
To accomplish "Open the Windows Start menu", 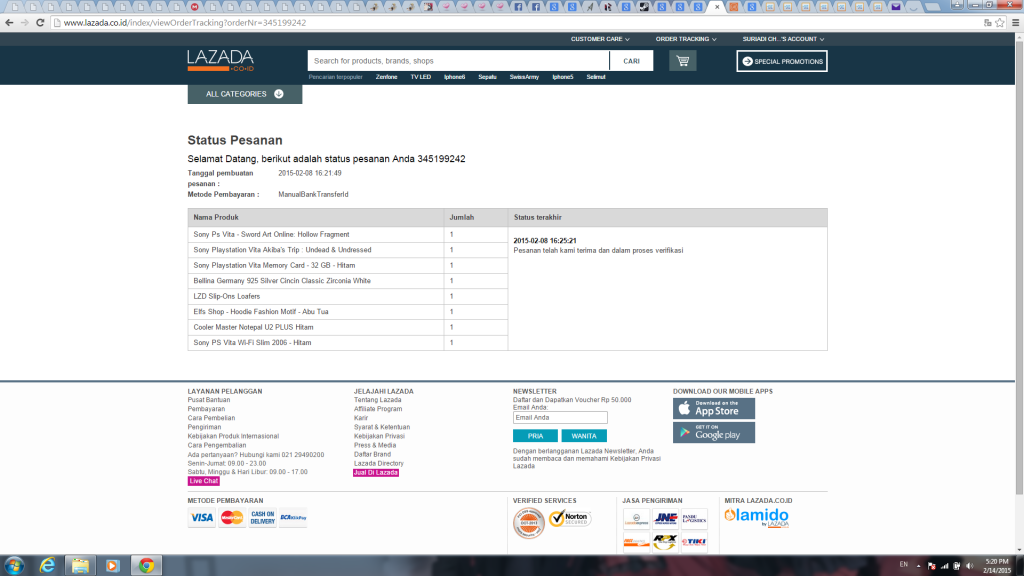I will tap(14, 566).
